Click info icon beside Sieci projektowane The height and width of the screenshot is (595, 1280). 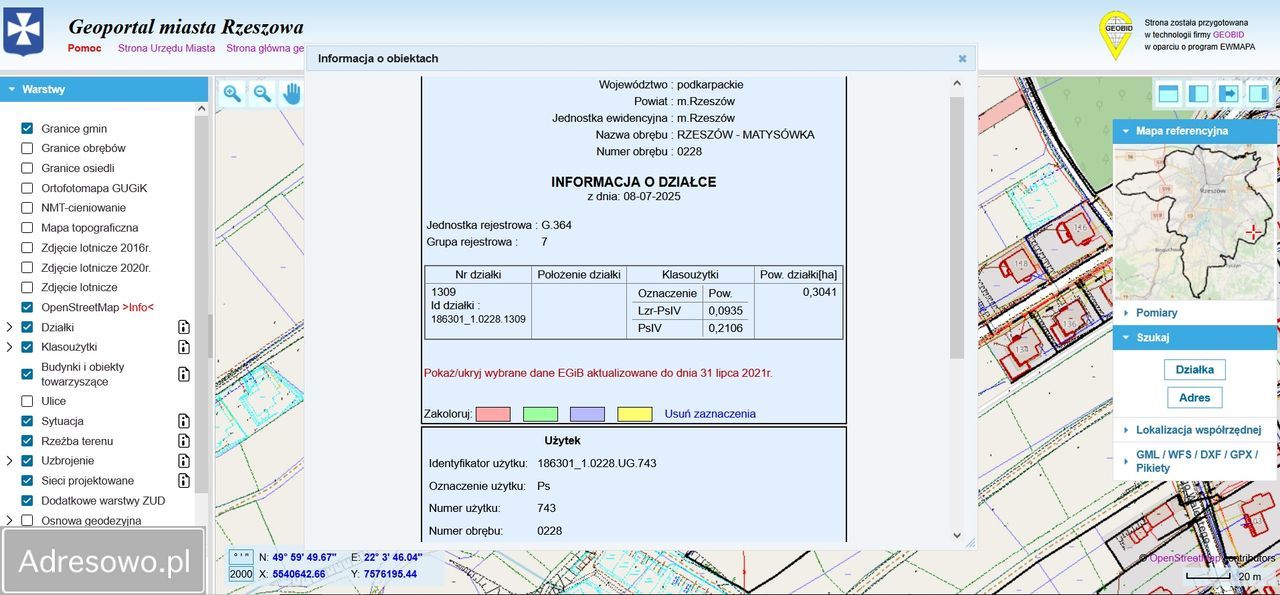(x=184, y=481)
